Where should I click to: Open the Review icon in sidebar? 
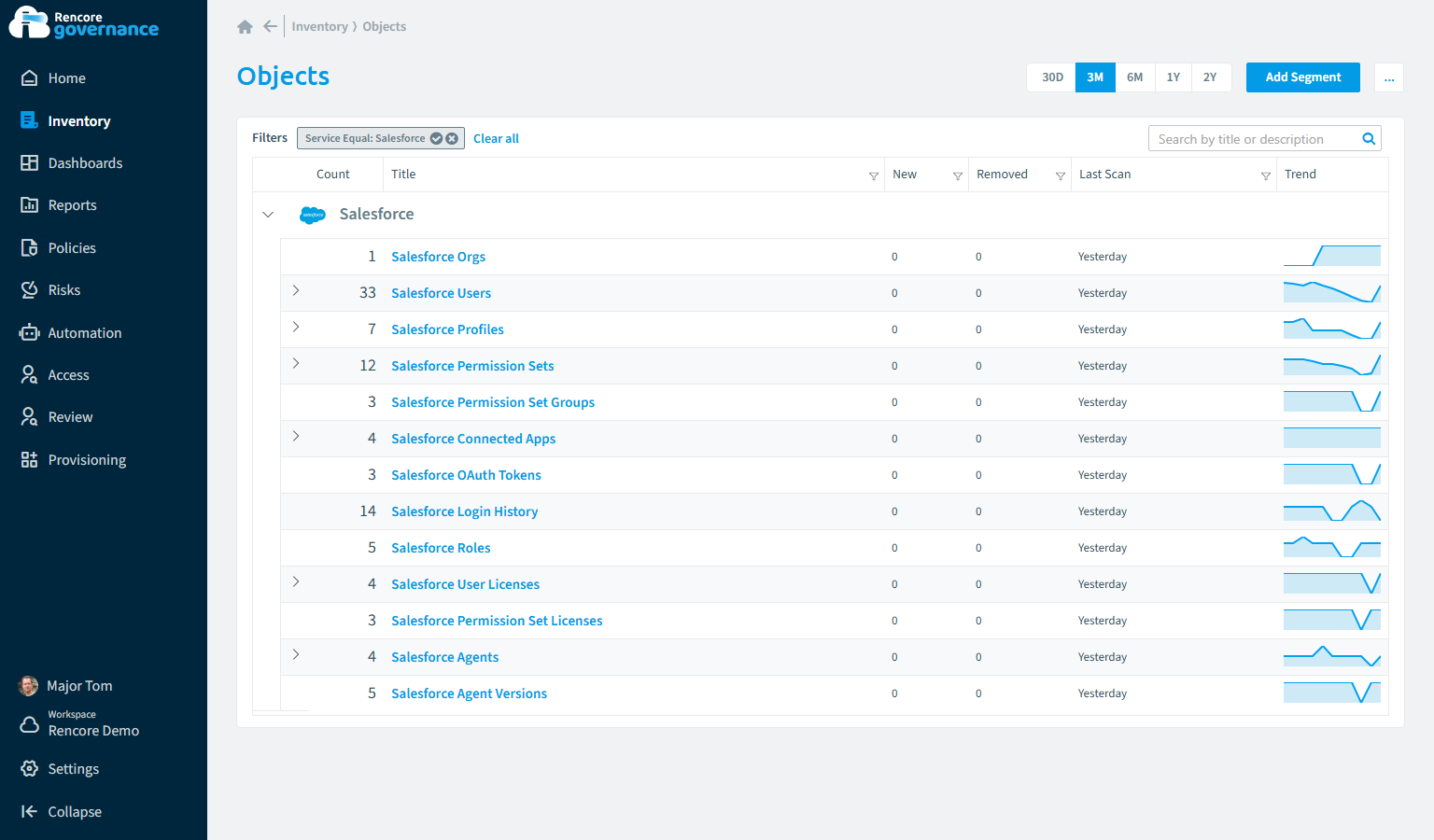30,417
